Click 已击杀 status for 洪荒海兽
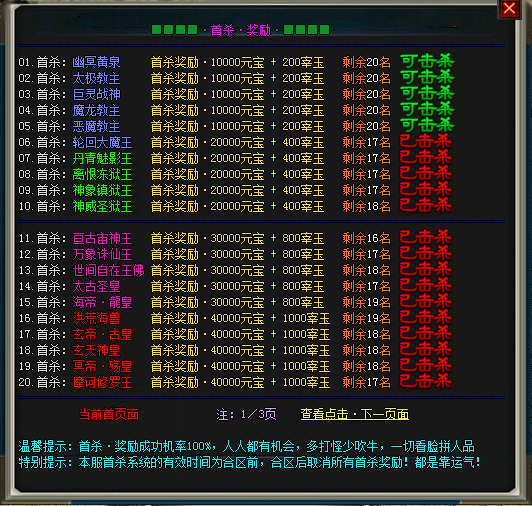532x506 pixels. point(426,318)
